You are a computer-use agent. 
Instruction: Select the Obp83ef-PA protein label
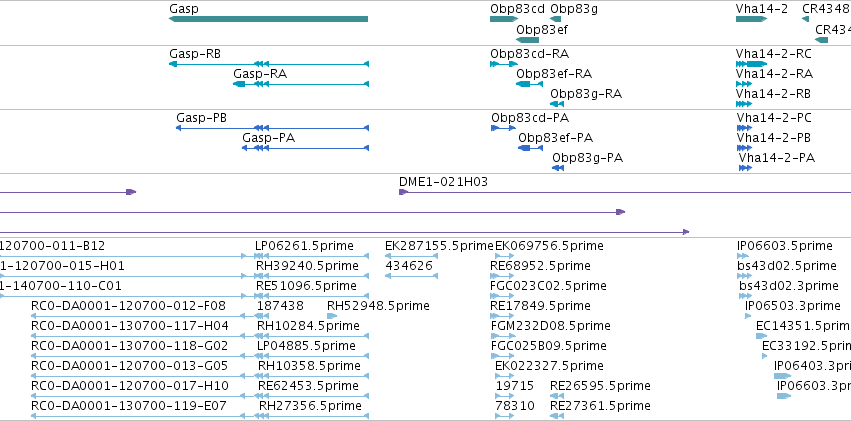click(556, 138)
